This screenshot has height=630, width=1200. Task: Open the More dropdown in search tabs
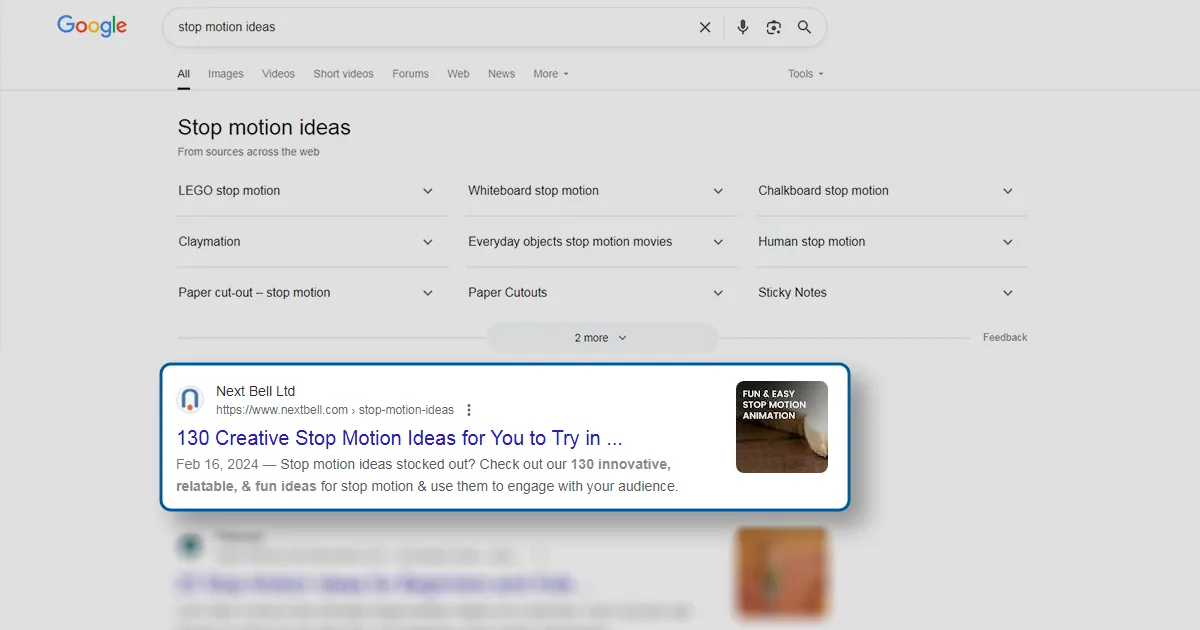[551, 74]
